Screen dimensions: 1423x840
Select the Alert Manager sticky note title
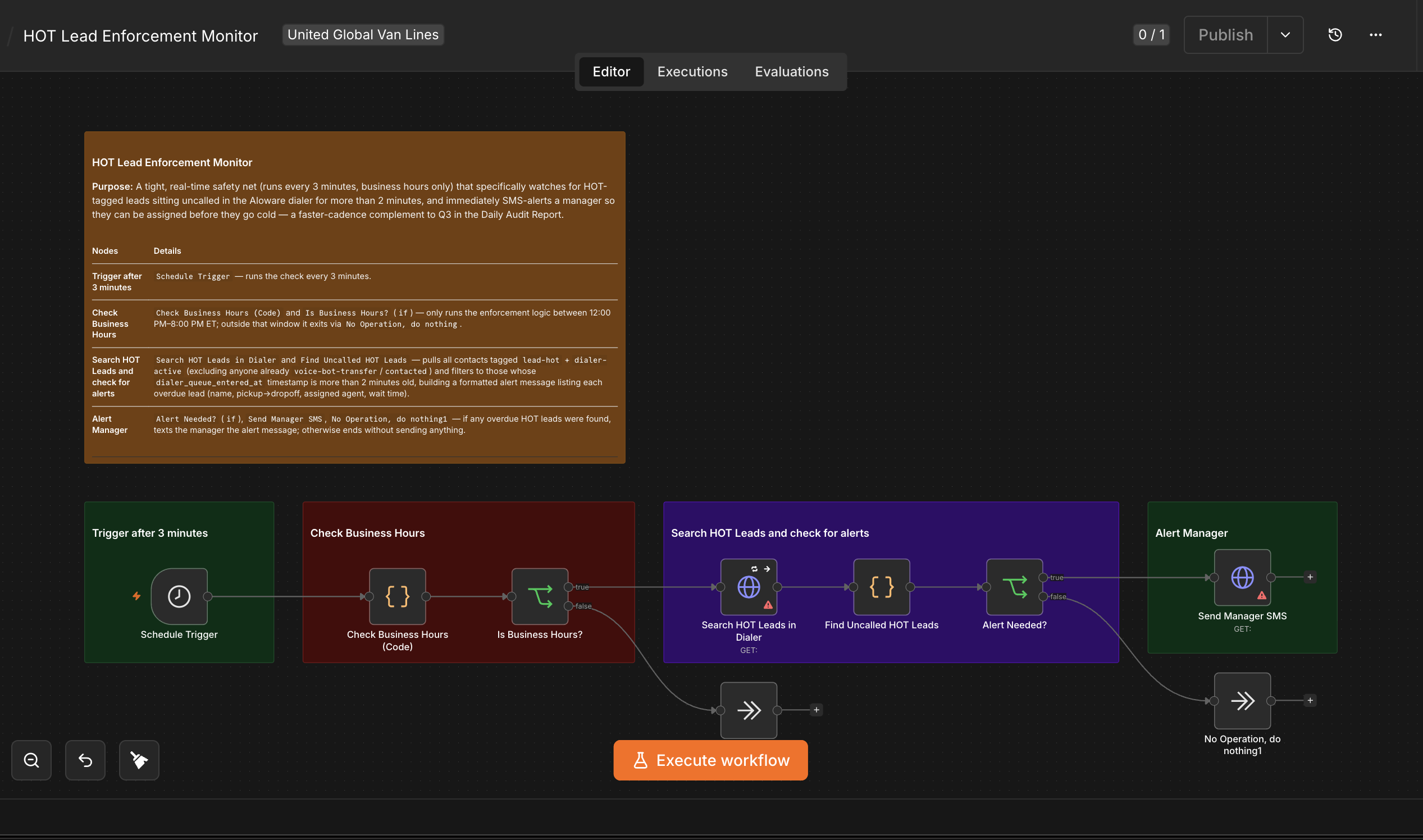(x=1192, y=533)
